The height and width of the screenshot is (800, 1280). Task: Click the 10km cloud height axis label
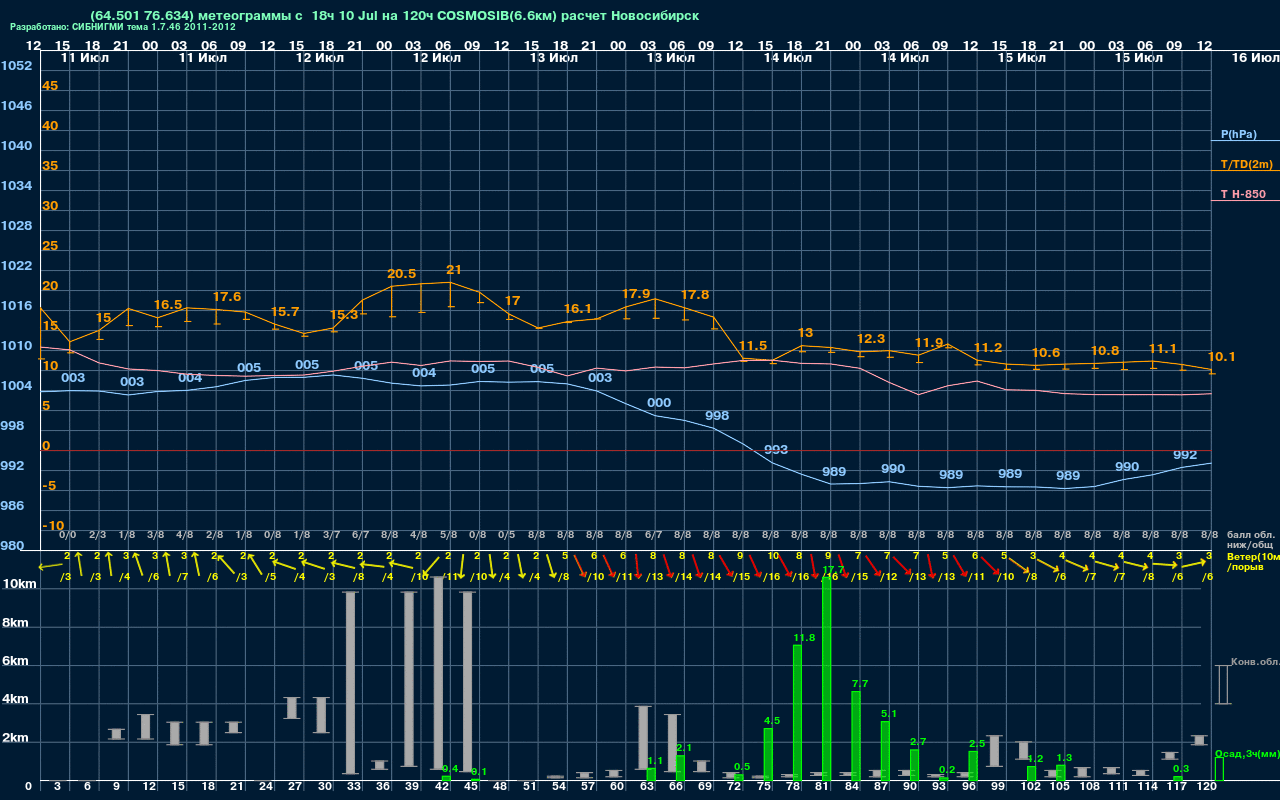tap(18, 584)
